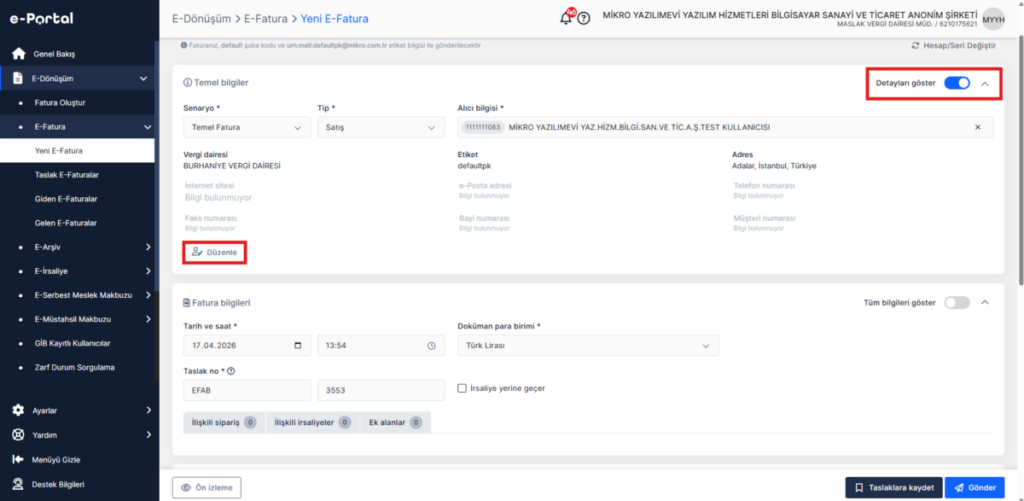Click the Destek Bilgileri person icon

(x=19, y=484)
